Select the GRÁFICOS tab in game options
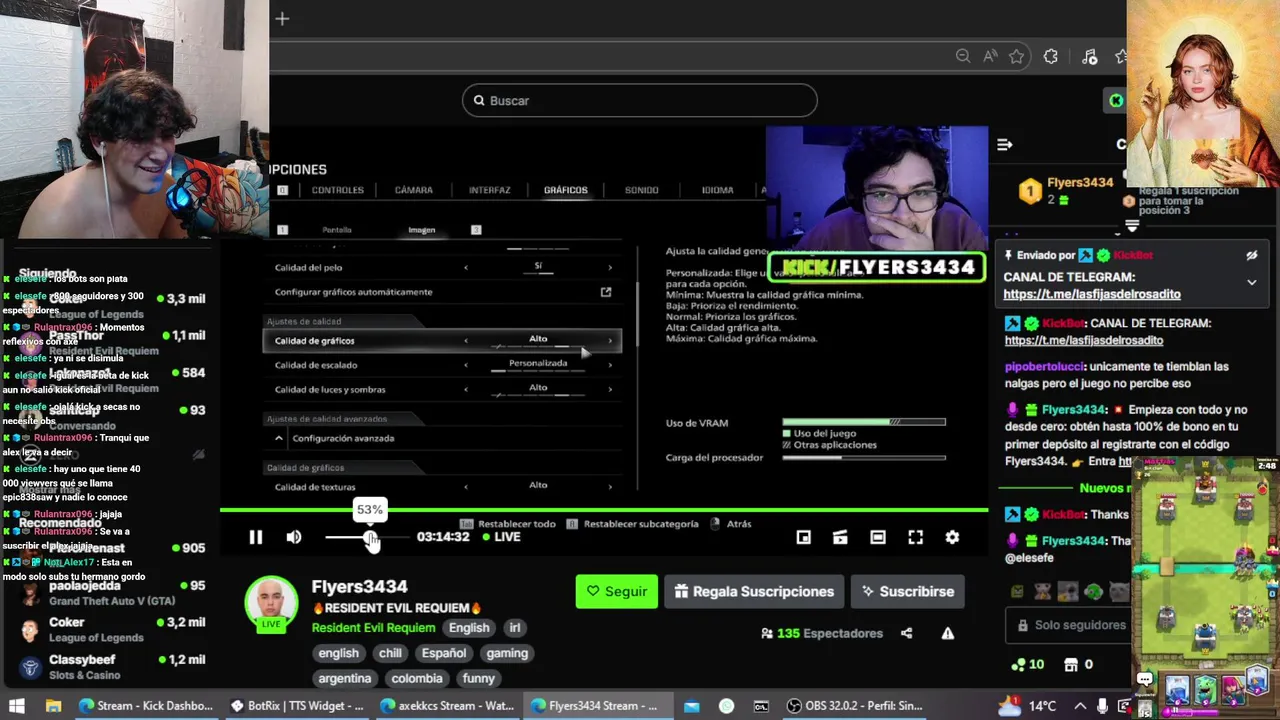Image resolution: width=1280 pixels, height=720 pixels. [x=565, y=190]
